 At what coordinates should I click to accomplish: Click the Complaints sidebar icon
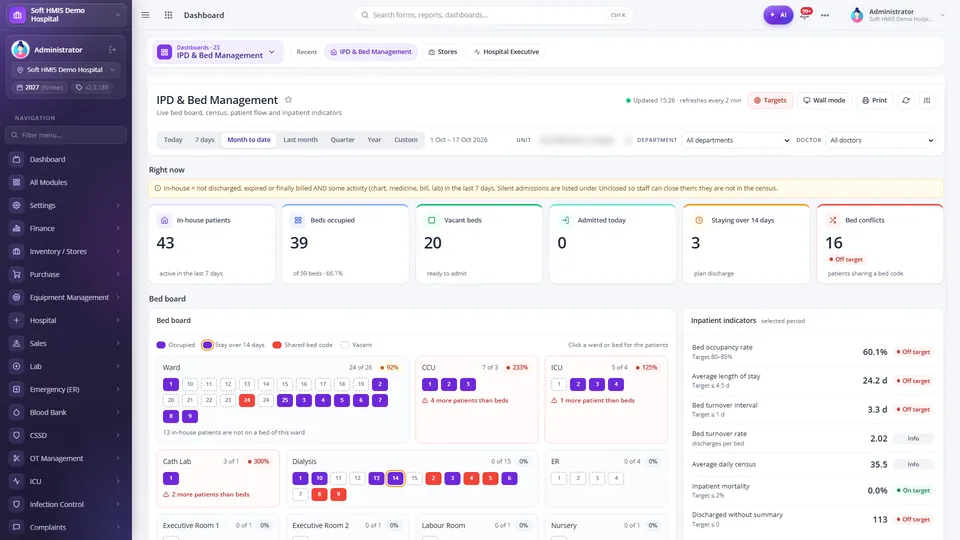[17, 527]
